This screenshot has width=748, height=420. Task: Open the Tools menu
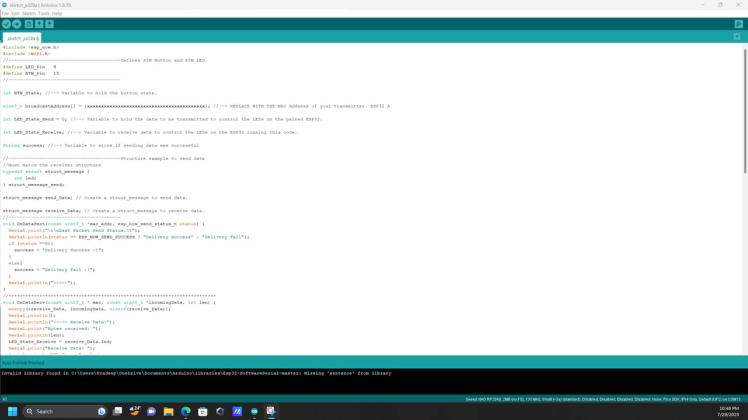(x=43, y=13)
